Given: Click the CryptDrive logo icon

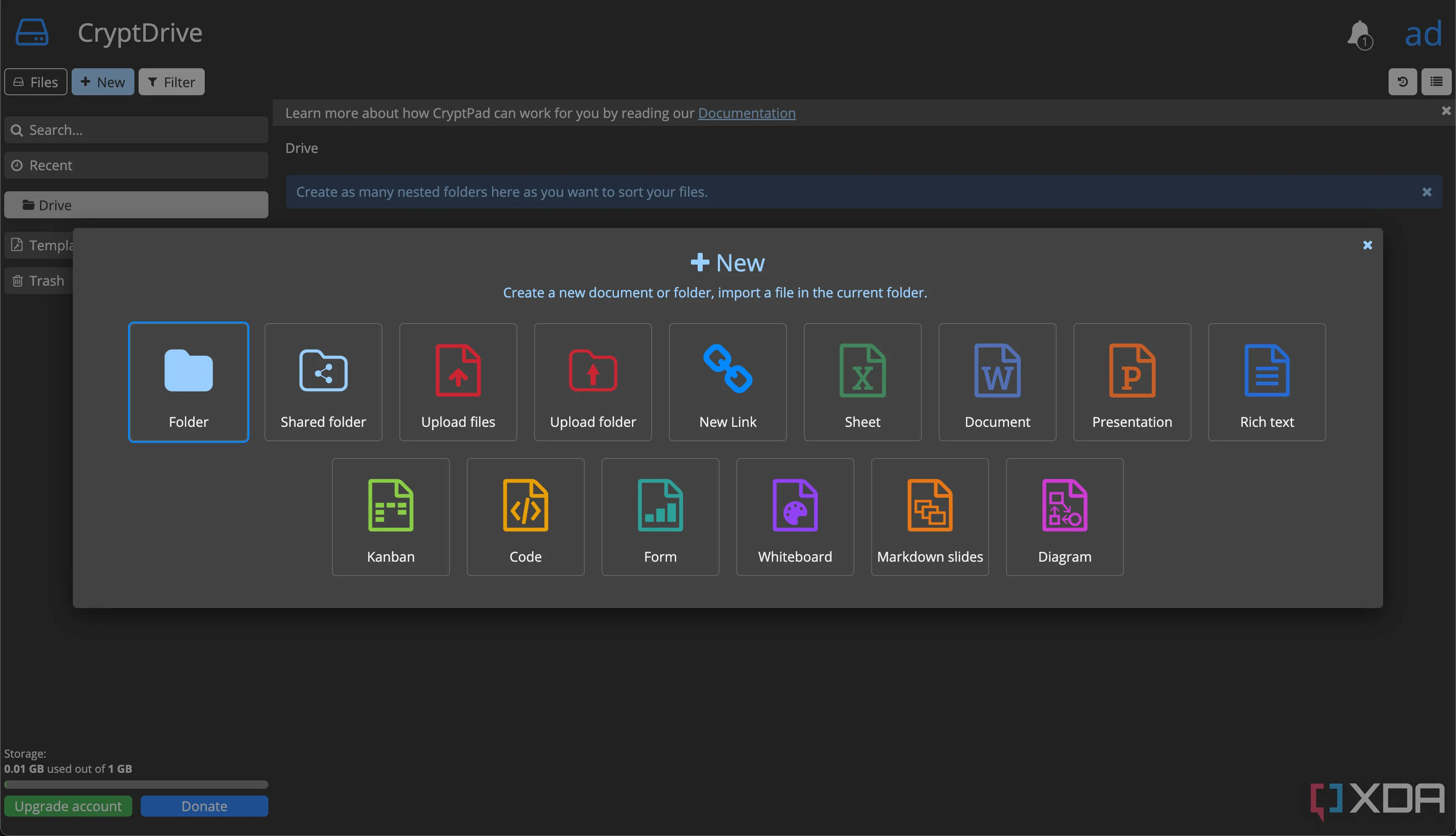Looking at the screenshot, I should click(32, 32).
